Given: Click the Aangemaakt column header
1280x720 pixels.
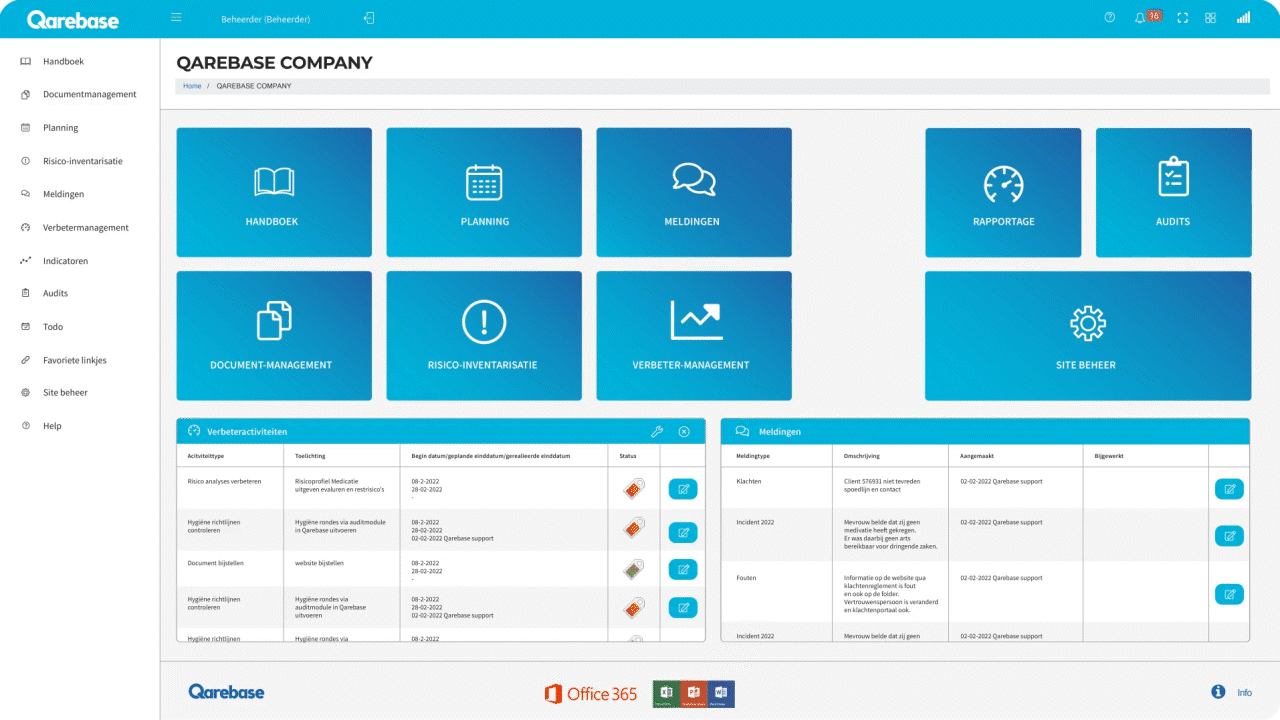Looking at the screenshot, I should click(x=979, y=456).
